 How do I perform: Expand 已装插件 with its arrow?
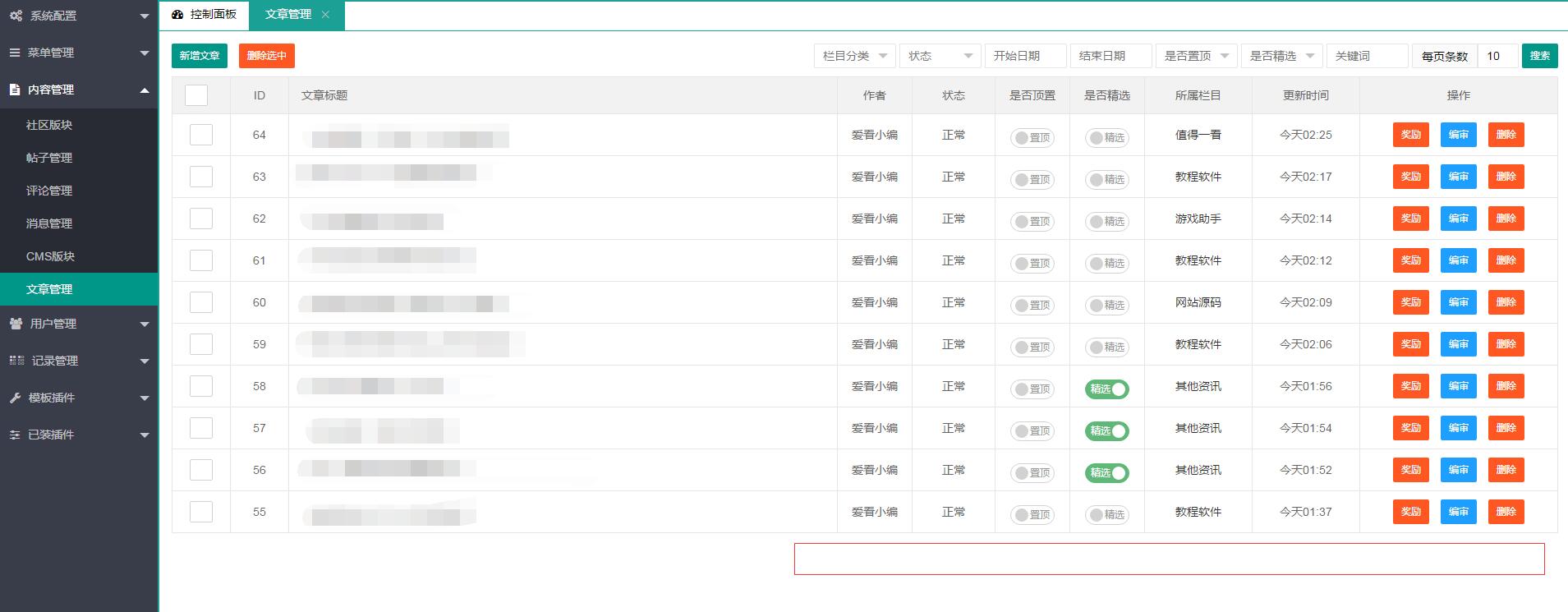[x=145, y=435]
